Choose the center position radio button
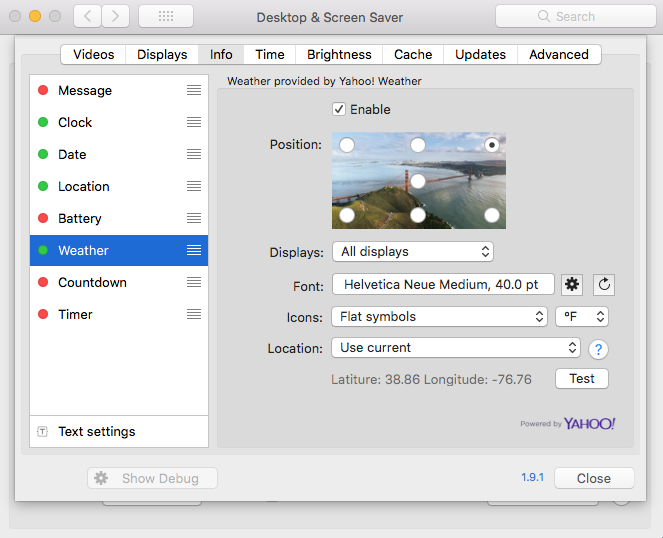Image resolution: width=663 pixels, height=538 pixels. 418,181
